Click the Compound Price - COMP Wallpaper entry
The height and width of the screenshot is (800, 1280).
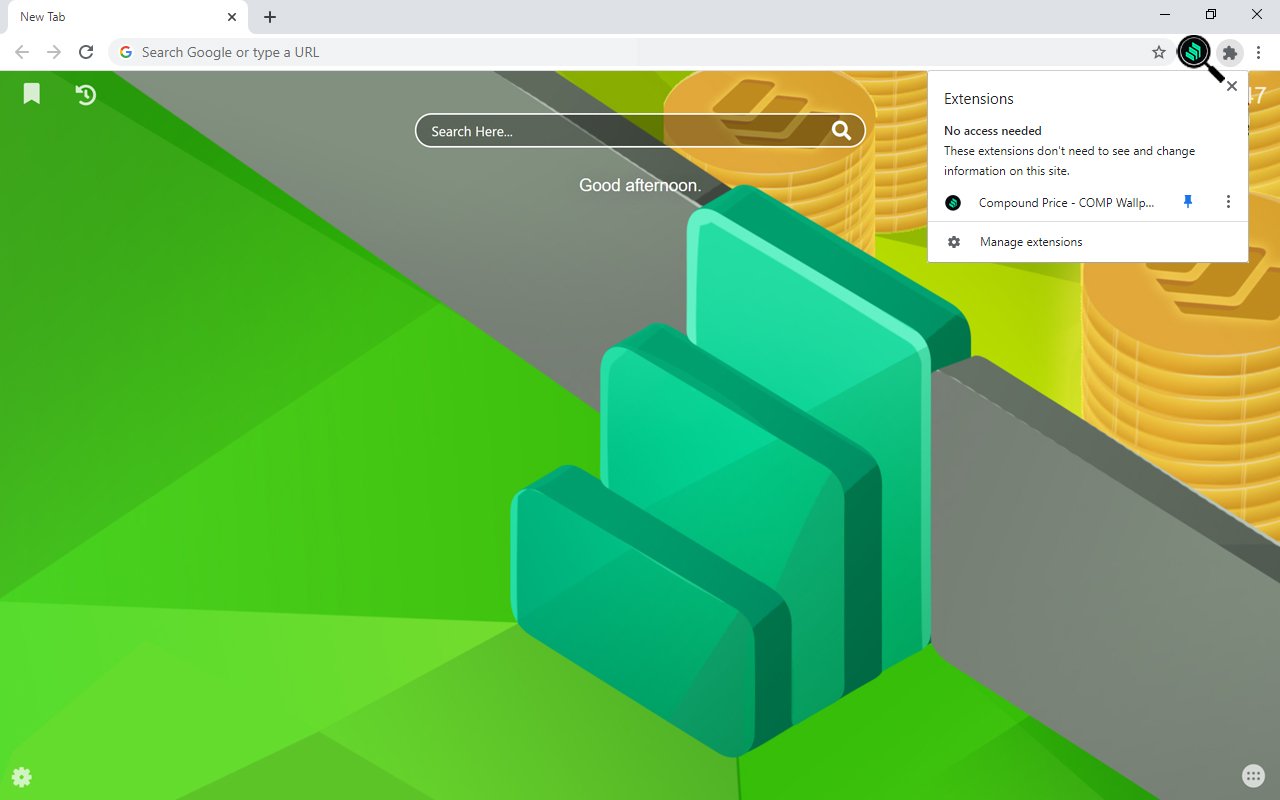coord(1066,202)
